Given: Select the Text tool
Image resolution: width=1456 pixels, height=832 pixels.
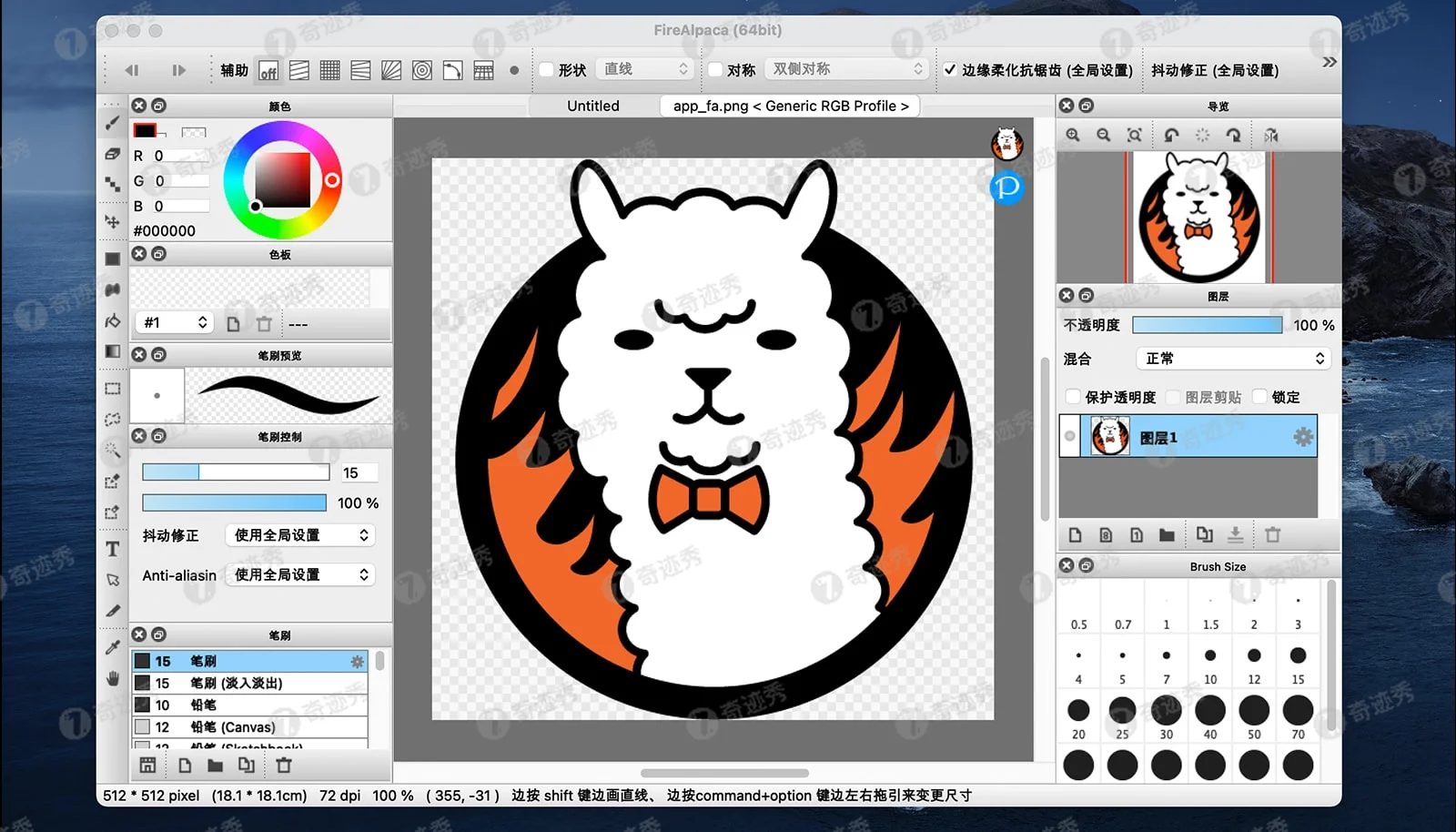Looking at the screenshot, I should (x=113, y=550).
